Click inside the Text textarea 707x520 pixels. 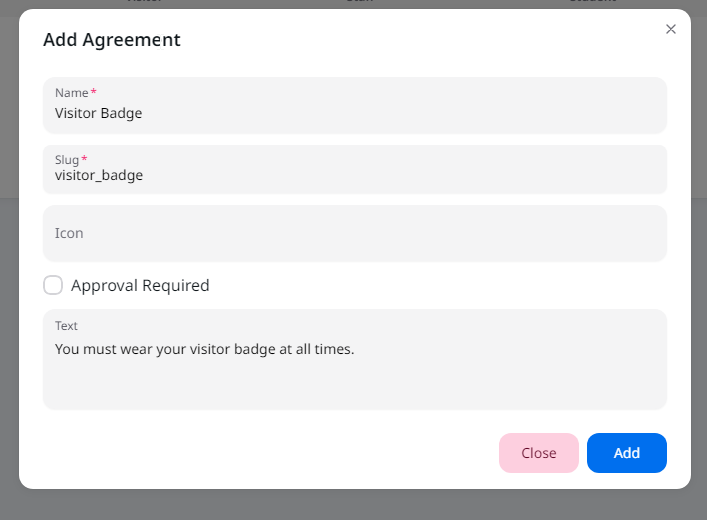pyautogui.click(x=355, y=359)
